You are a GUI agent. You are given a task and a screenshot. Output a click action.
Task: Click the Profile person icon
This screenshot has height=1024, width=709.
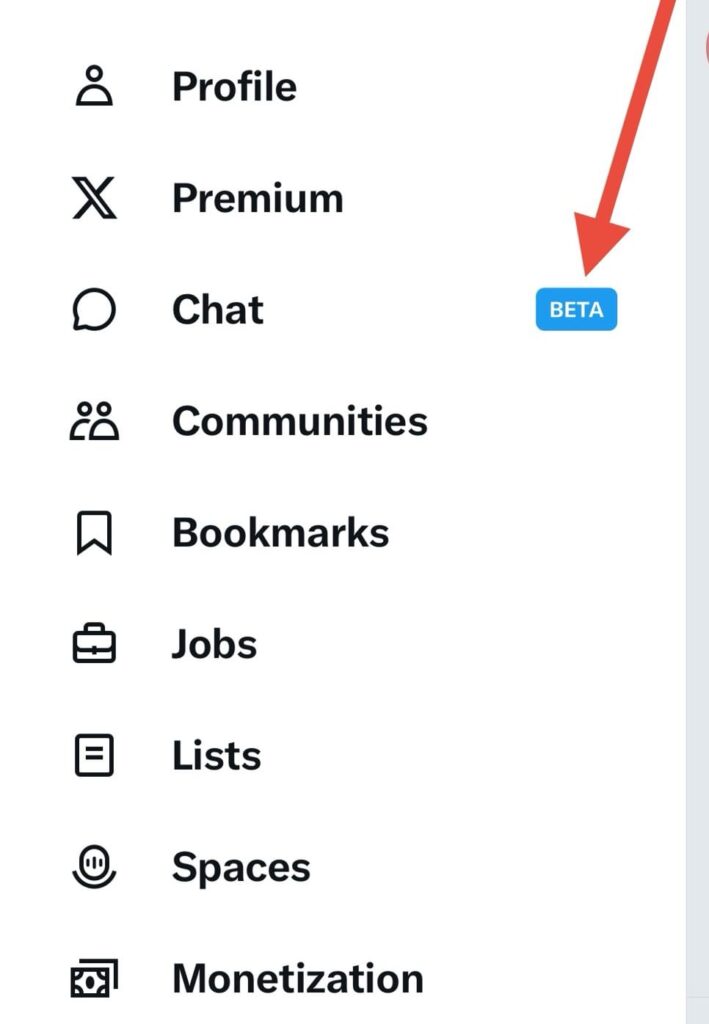tap(95, 86)
